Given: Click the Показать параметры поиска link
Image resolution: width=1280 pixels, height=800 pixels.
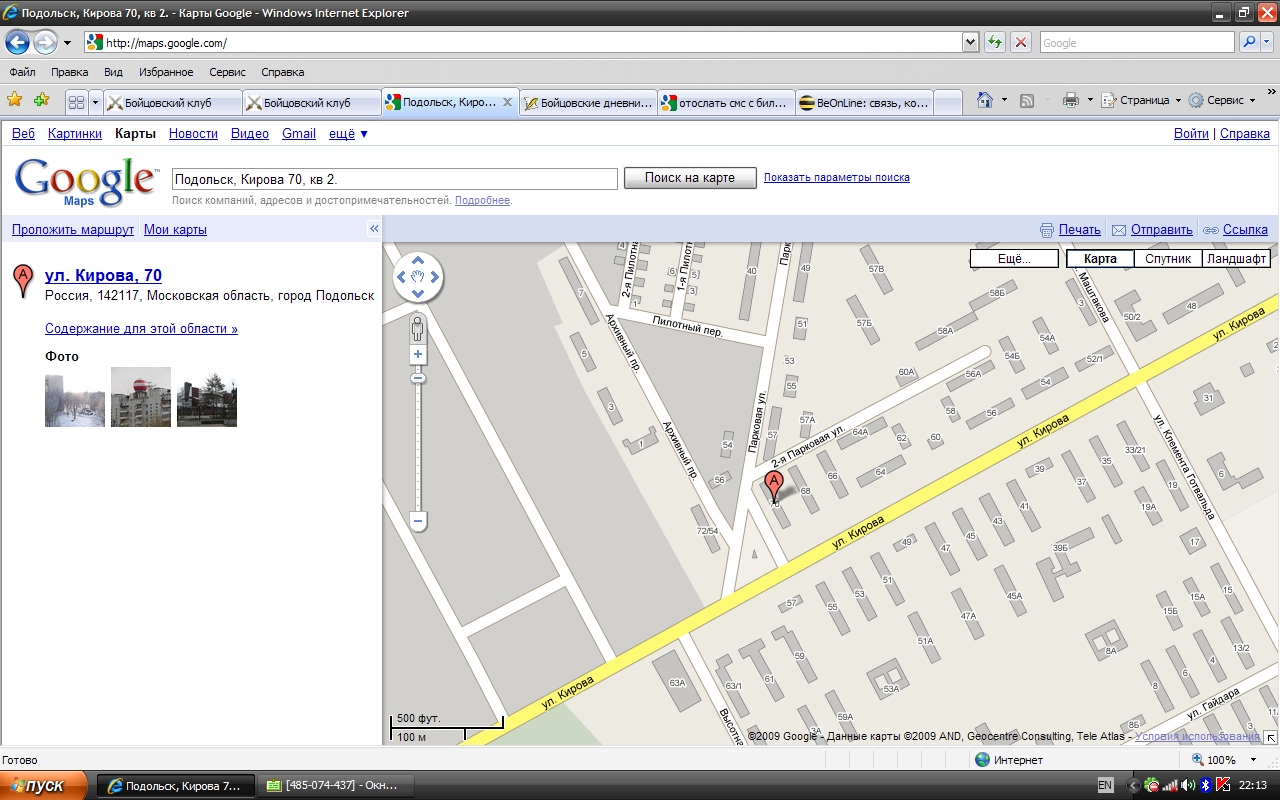Looking at the screenshot, I should click(x=836, y=177).
